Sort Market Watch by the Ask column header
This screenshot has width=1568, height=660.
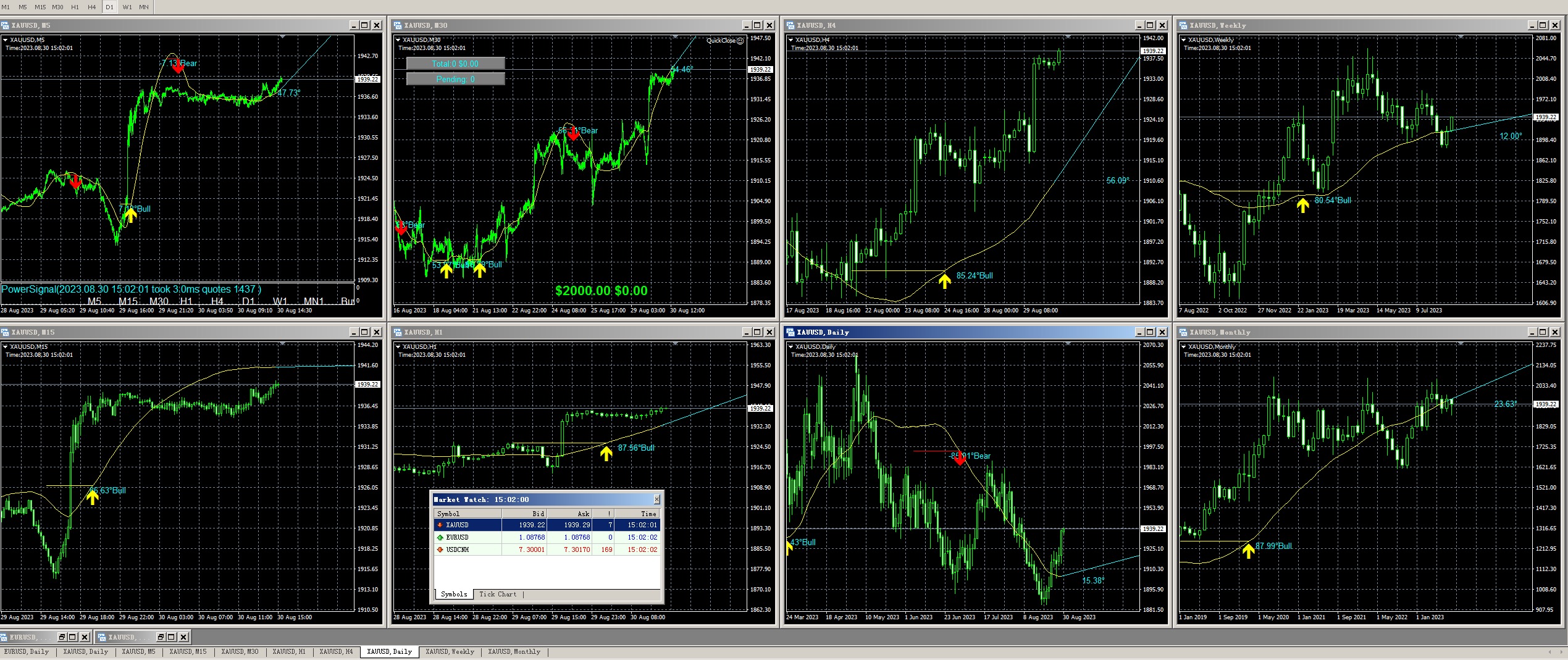pos(569,514)
